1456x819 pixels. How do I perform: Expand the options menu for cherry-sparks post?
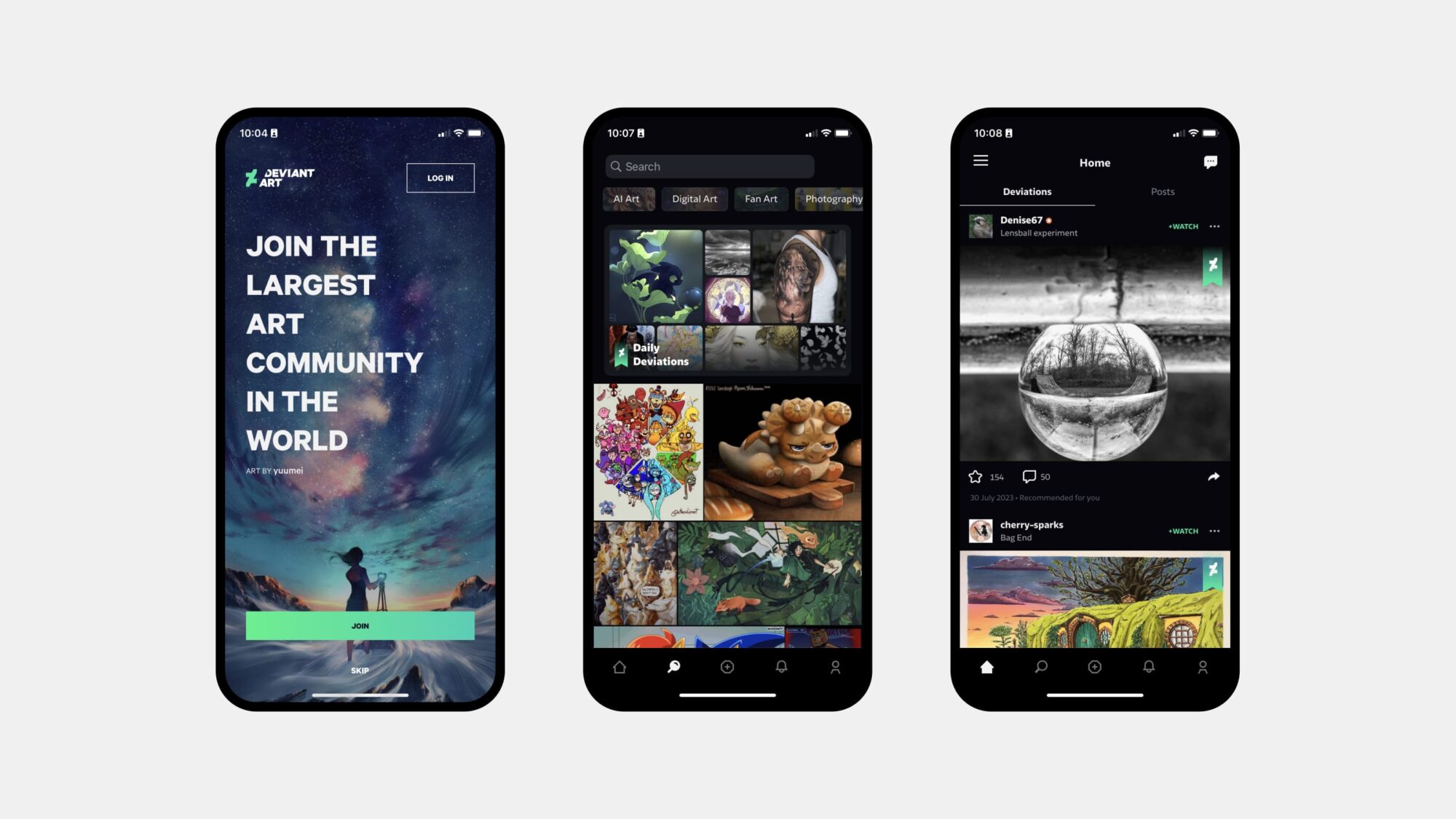click(x=1216, y=530)
